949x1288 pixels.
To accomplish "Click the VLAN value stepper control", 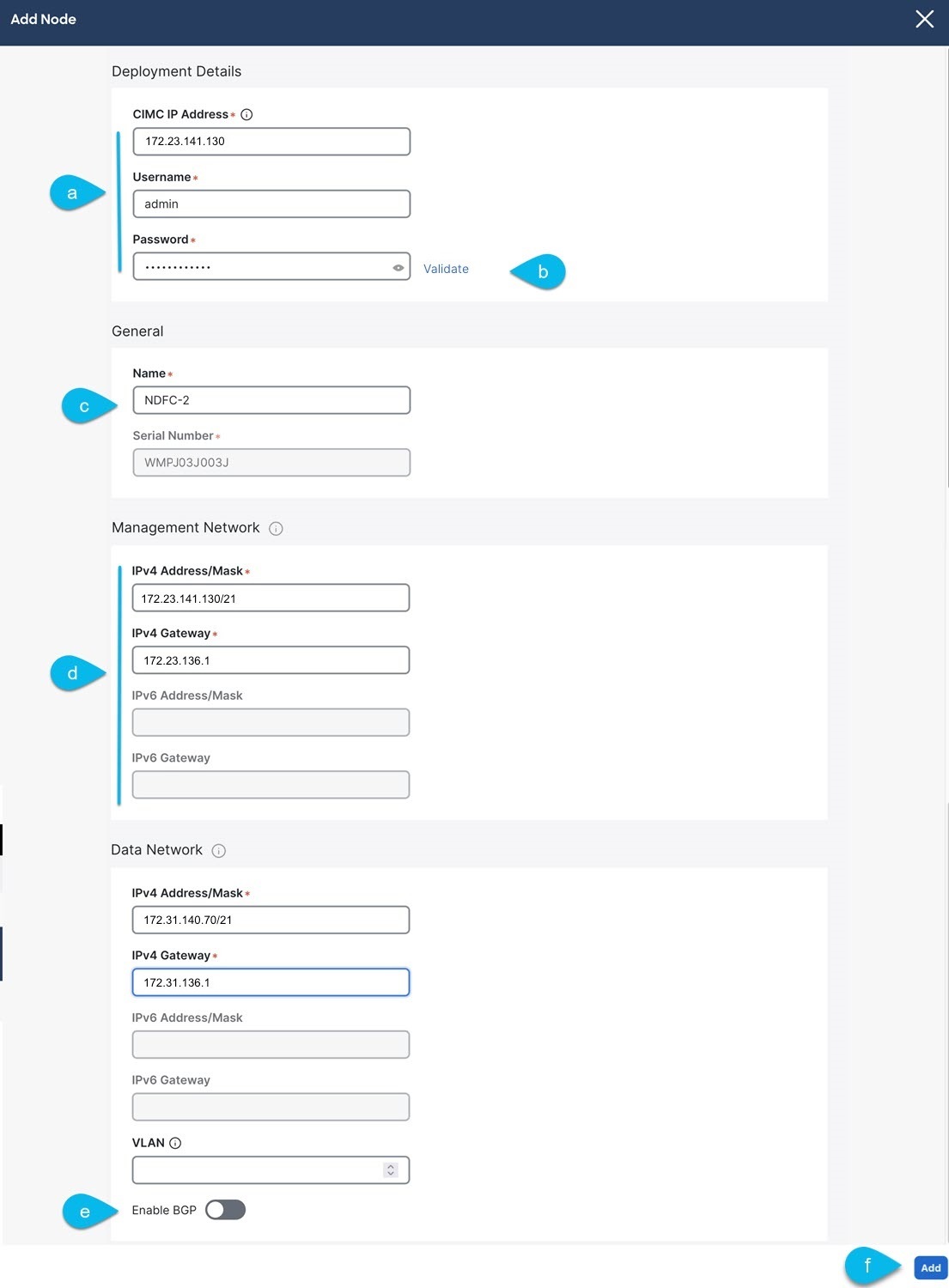I will coord(391,1170).
